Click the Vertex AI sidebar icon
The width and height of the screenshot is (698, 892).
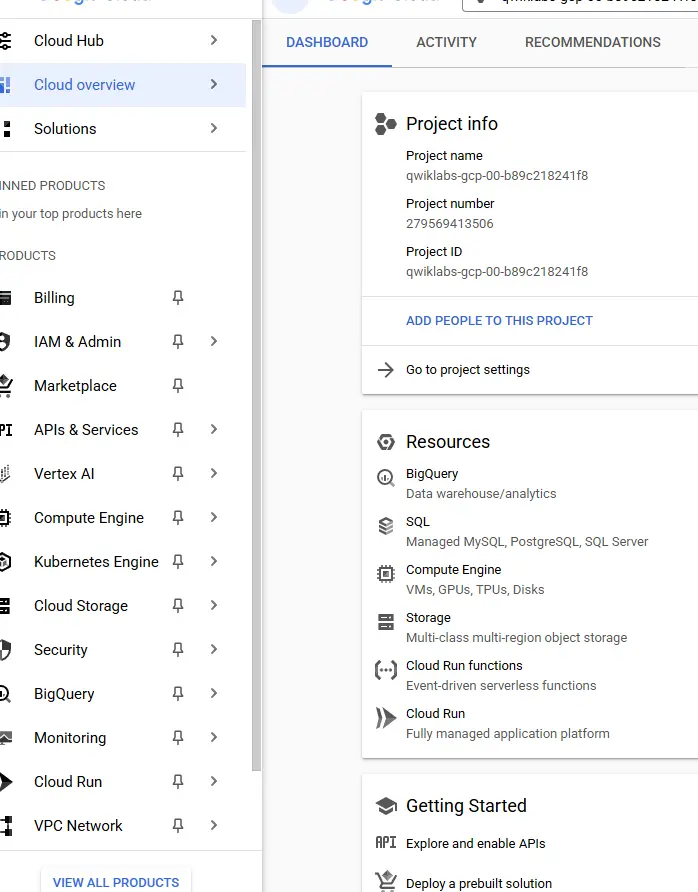[x=5, y=474]
